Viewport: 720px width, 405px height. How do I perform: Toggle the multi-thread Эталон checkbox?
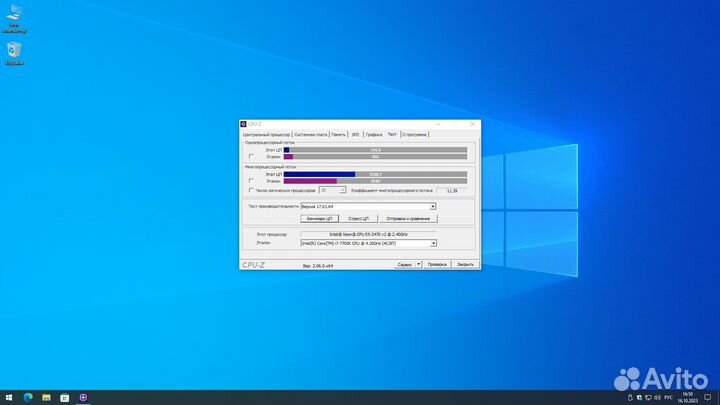pos(251,181)
